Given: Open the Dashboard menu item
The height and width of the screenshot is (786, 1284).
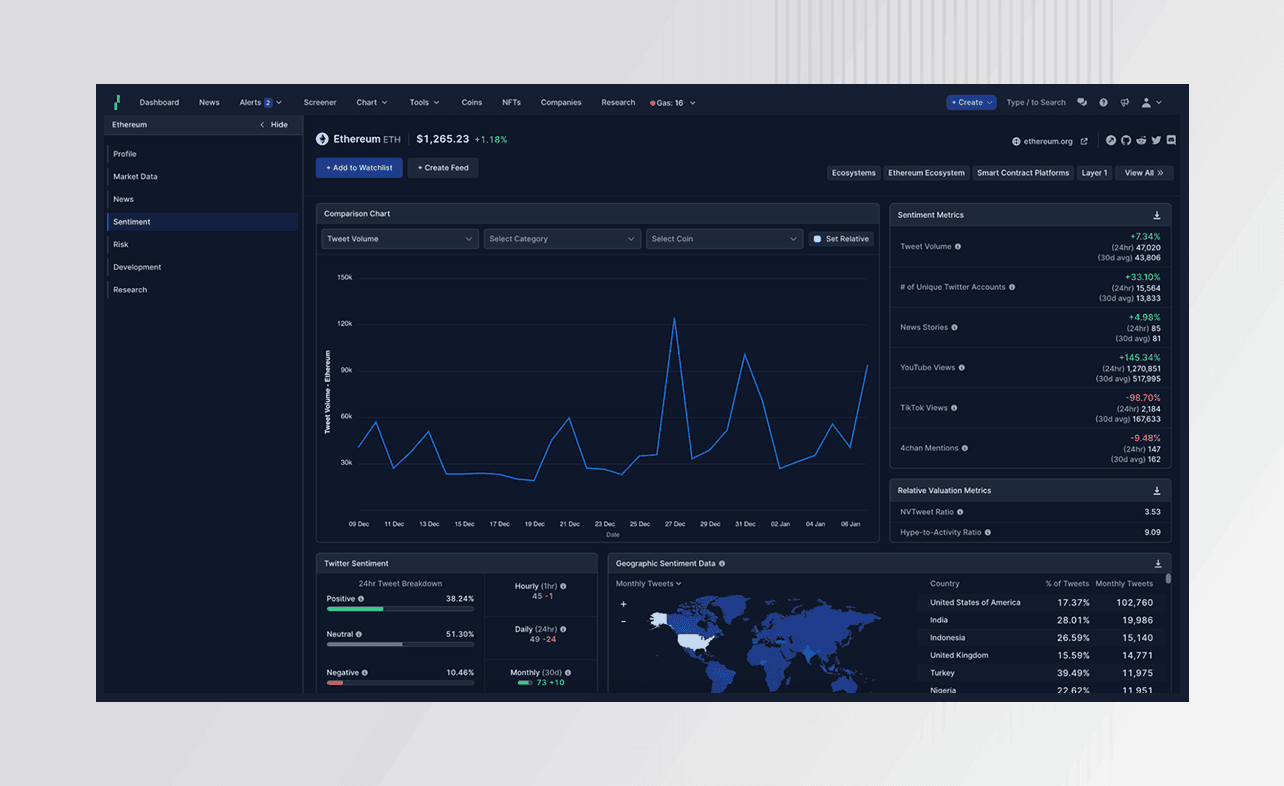Looking at the screenshot, I should coord(159,102).
